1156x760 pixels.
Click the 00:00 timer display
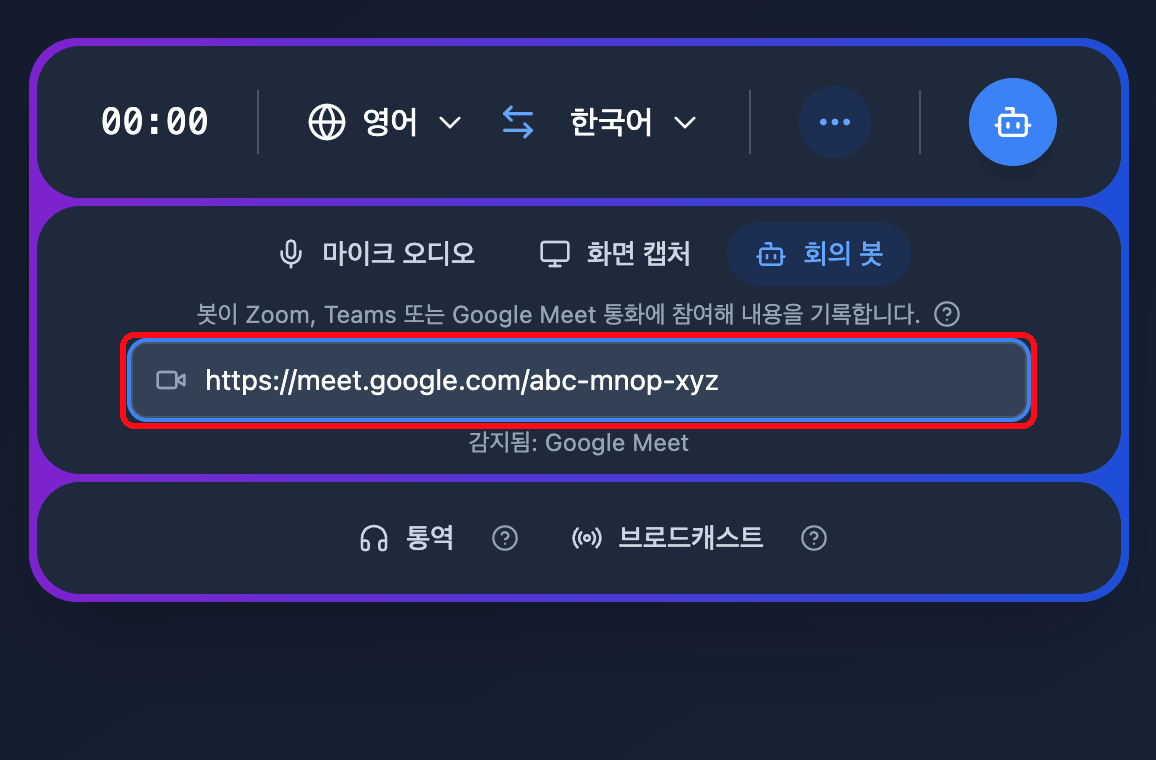[155, 122]
